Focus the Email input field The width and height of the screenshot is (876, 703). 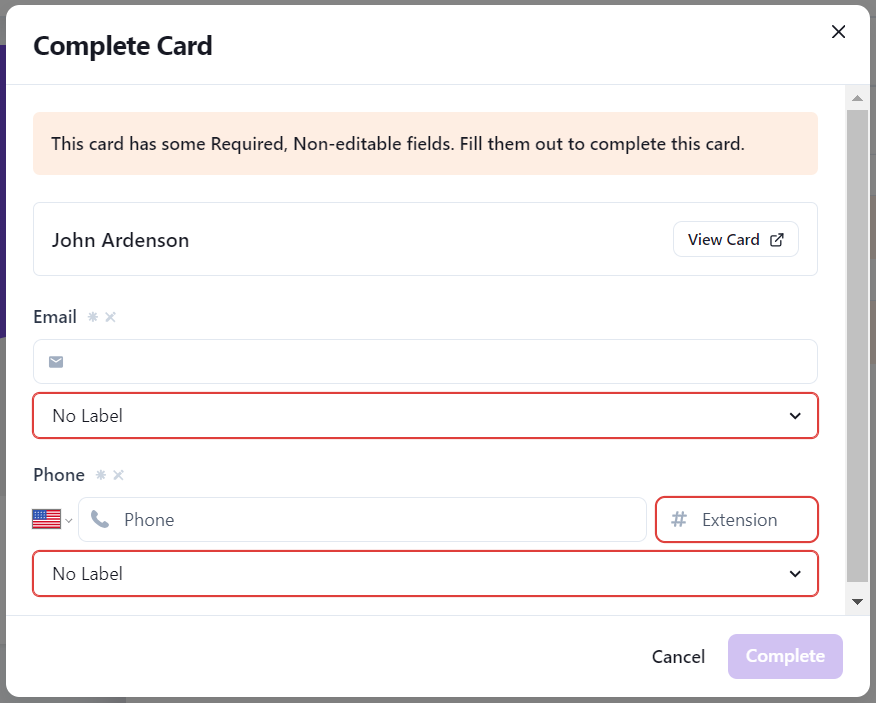click(x=426, y=362)
